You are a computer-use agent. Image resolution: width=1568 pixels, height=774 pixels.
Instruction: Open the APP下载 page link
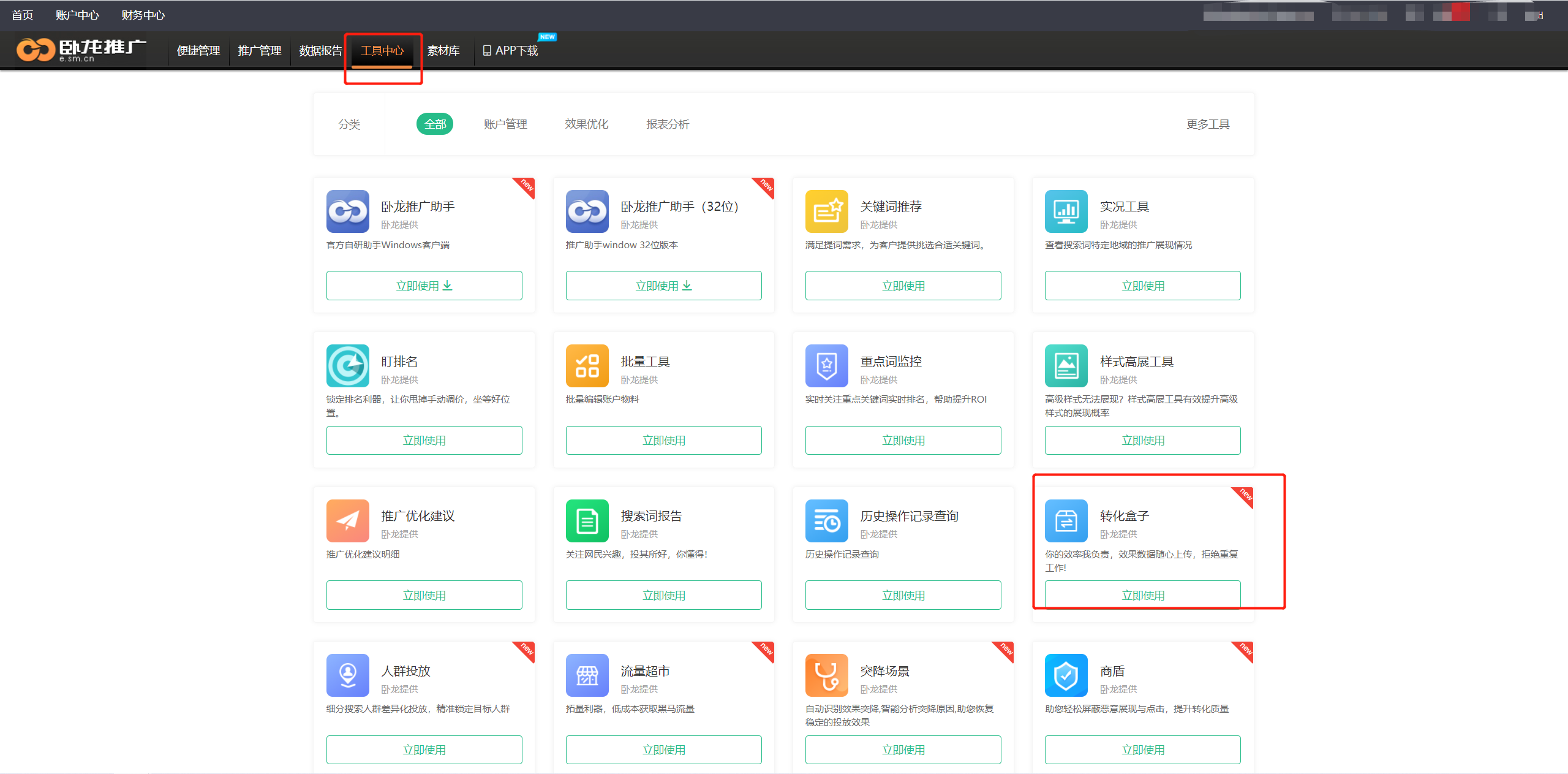tap(511, 50)
